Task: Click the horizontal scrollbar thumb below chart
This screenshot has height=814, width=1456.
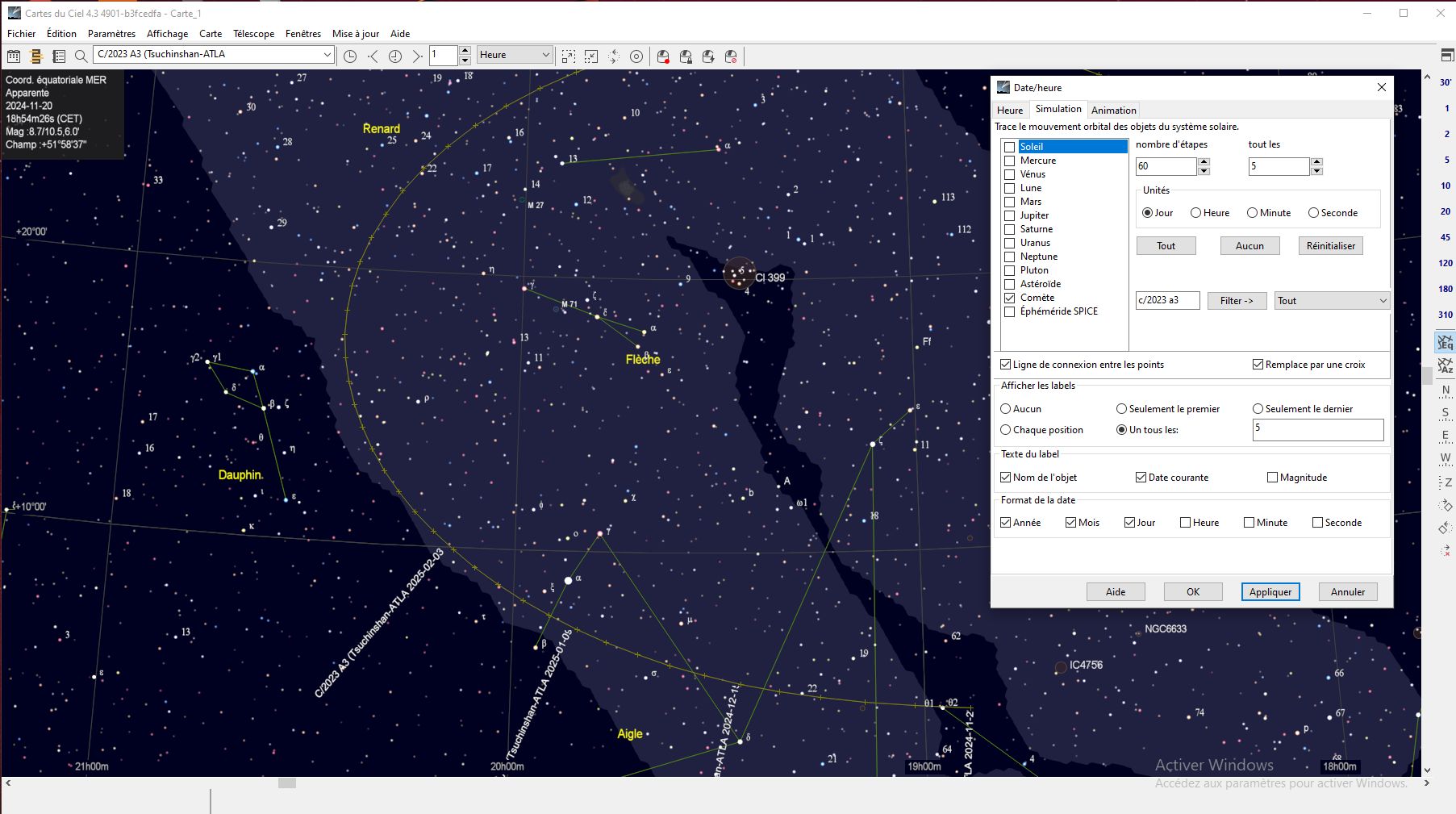Action: [287, 783]
